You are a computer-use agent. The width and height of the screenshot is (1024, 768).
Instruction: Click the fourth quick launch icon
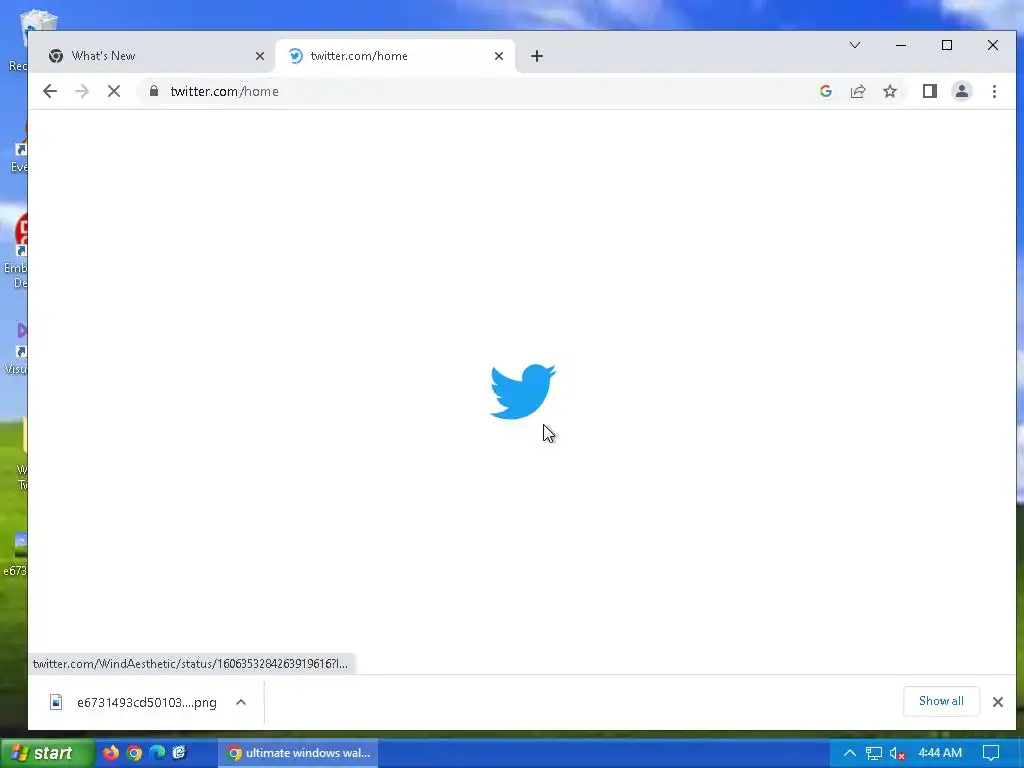[180, 752]
